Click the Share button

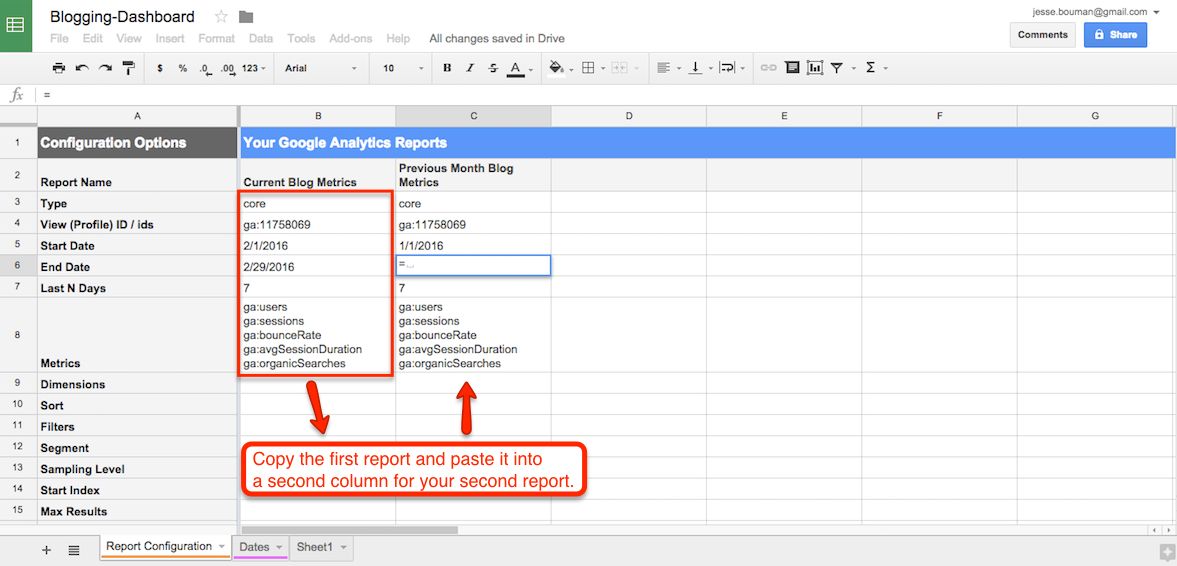point(1115,35)
